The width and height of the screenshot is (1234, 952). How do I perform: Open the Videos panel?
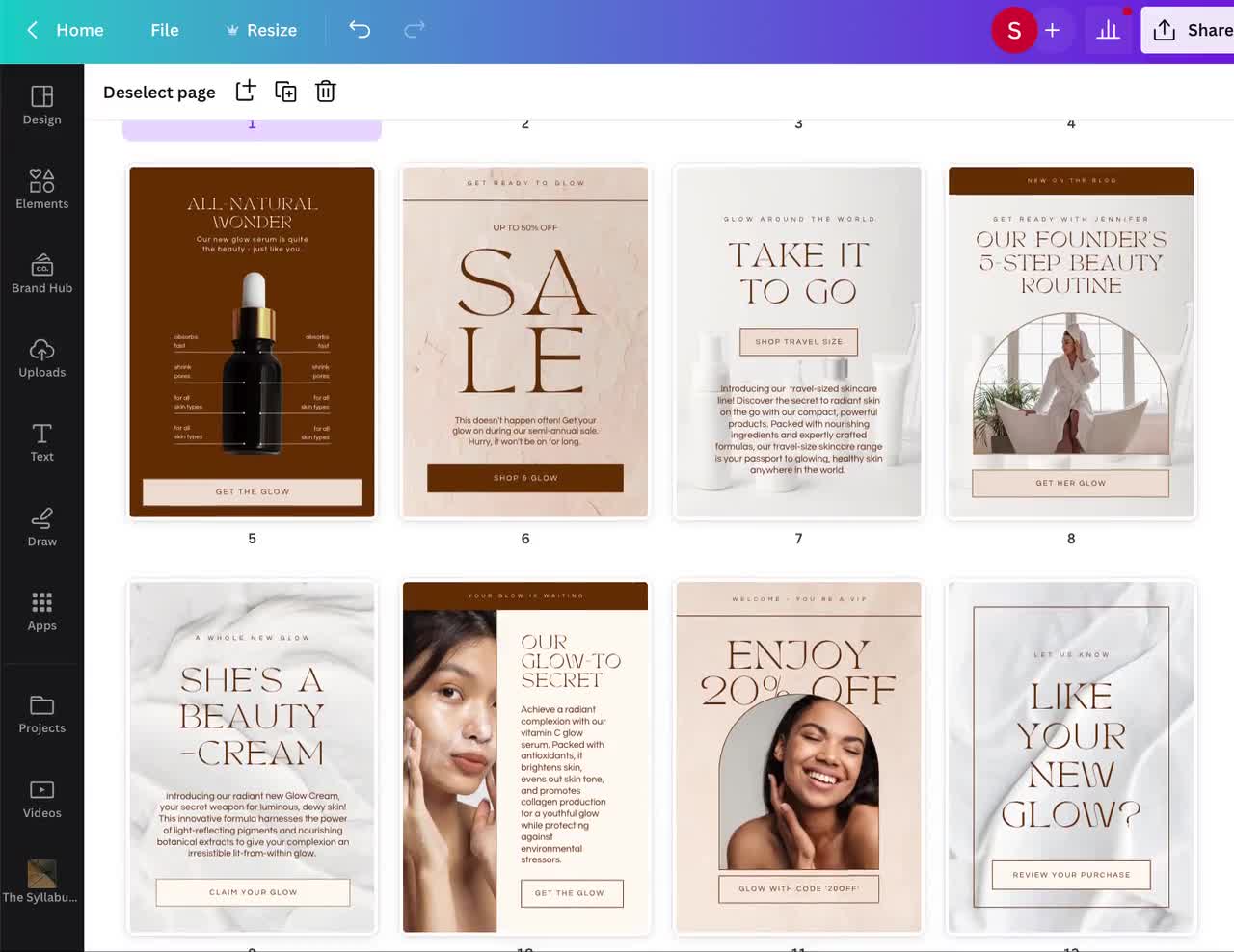point(41,798)
